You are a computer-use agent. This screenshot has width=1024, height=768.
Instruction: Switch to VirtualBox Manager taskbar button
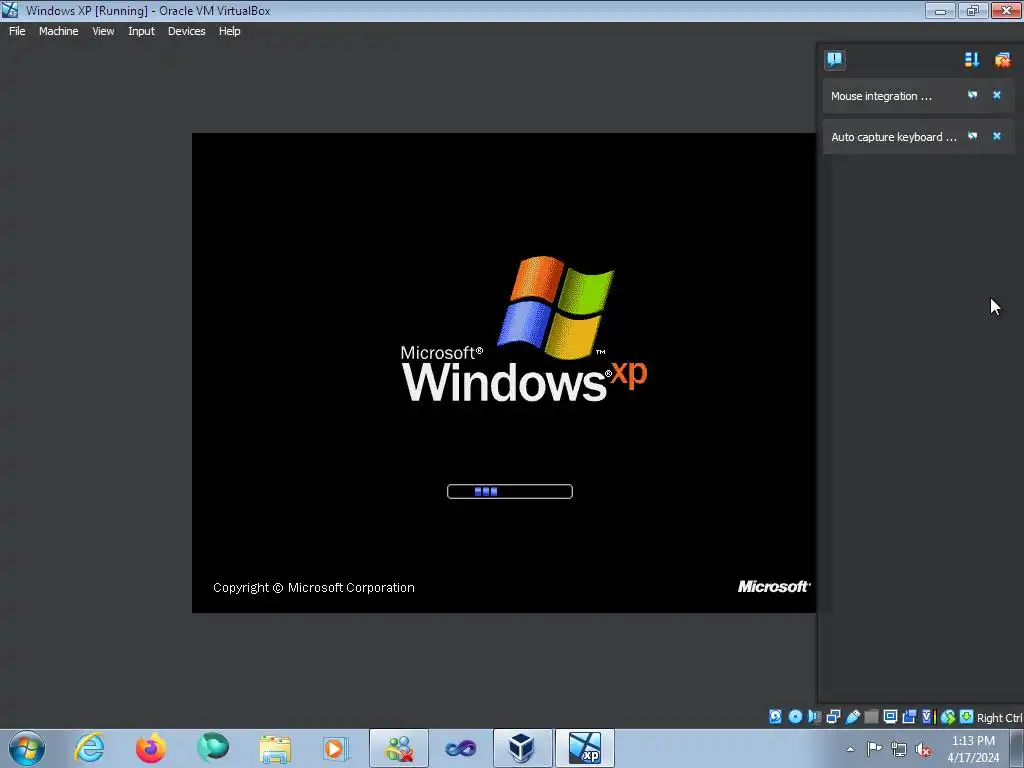click(522, 748)
